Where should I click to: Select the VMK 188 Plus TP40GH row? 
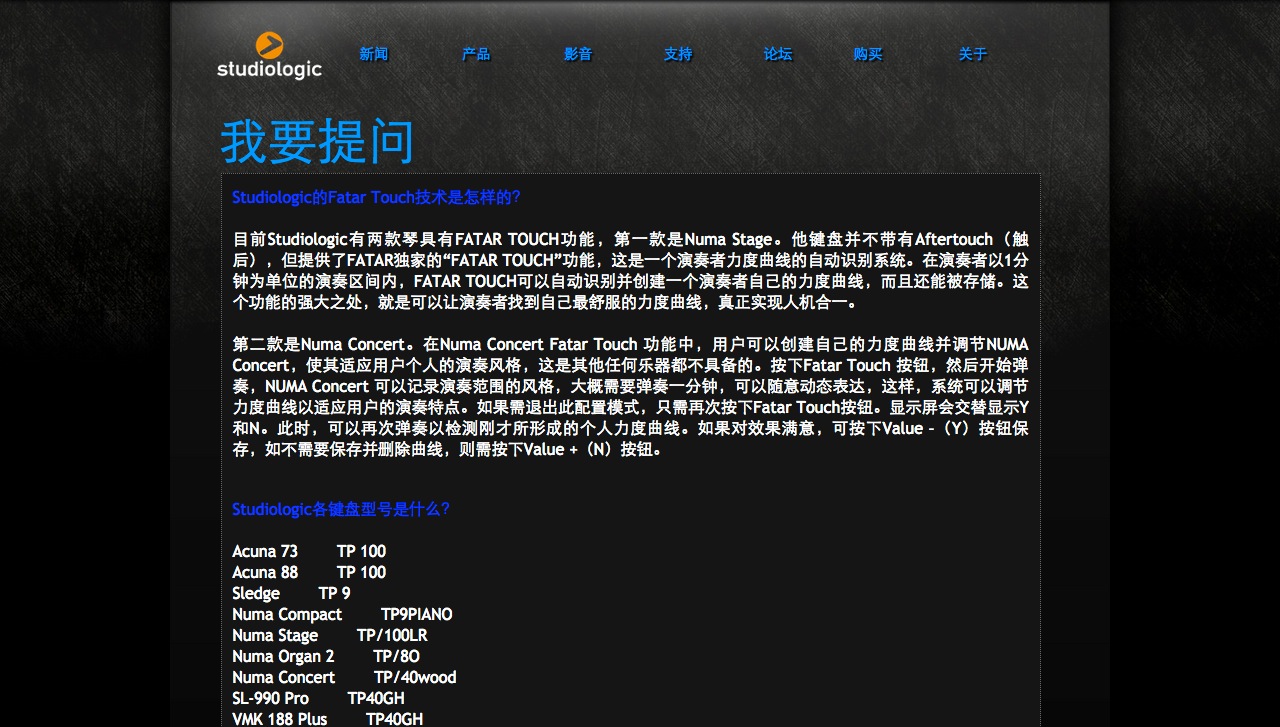tap(328, 719)
